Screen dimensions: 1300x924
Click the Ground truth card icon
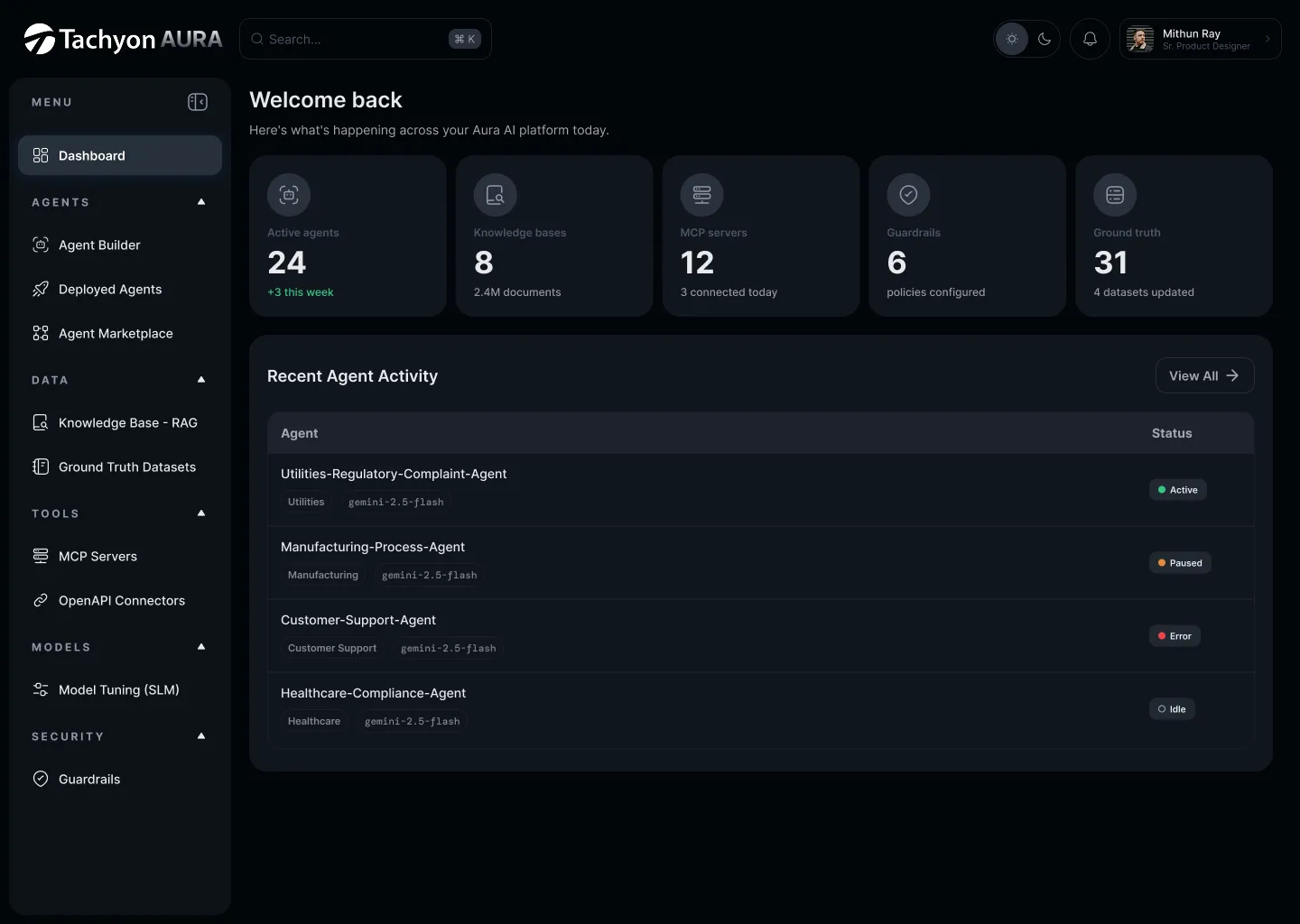pyautogui.click(x=1115, y=194)
